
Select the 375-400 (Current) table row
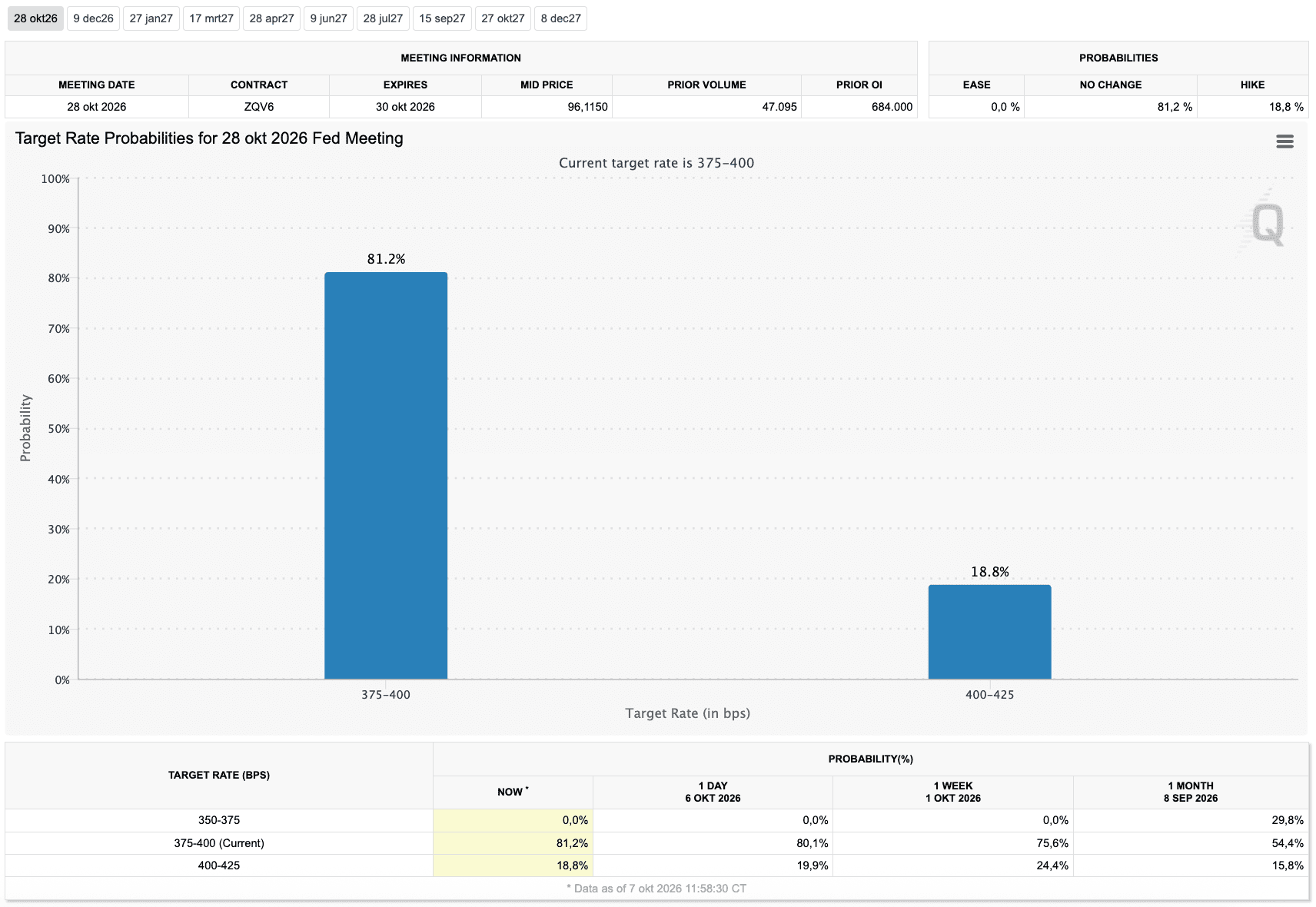(x=657, y=843)
